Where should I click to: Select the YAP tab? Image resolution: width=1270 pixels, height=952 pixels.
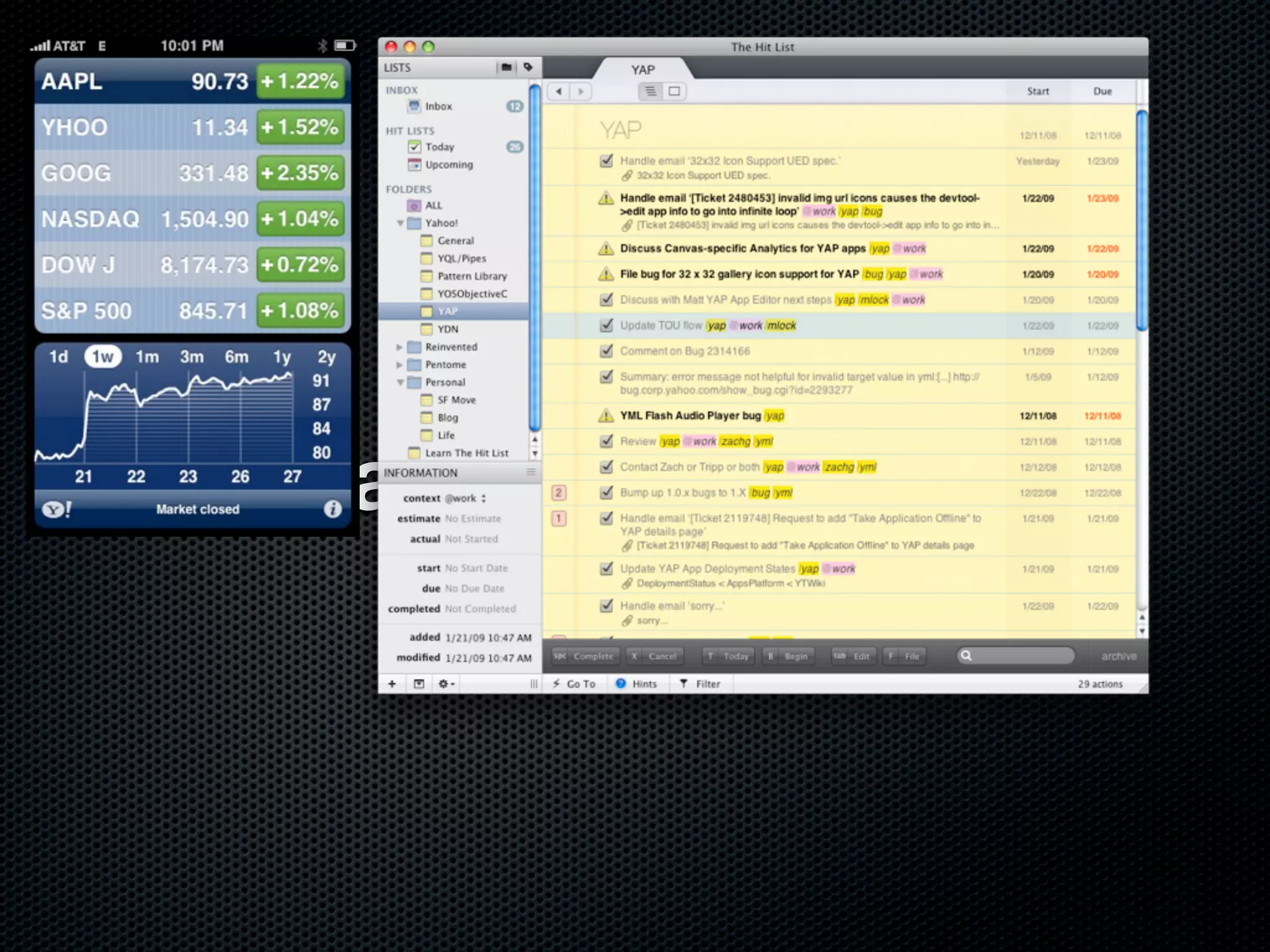(642, 69)
